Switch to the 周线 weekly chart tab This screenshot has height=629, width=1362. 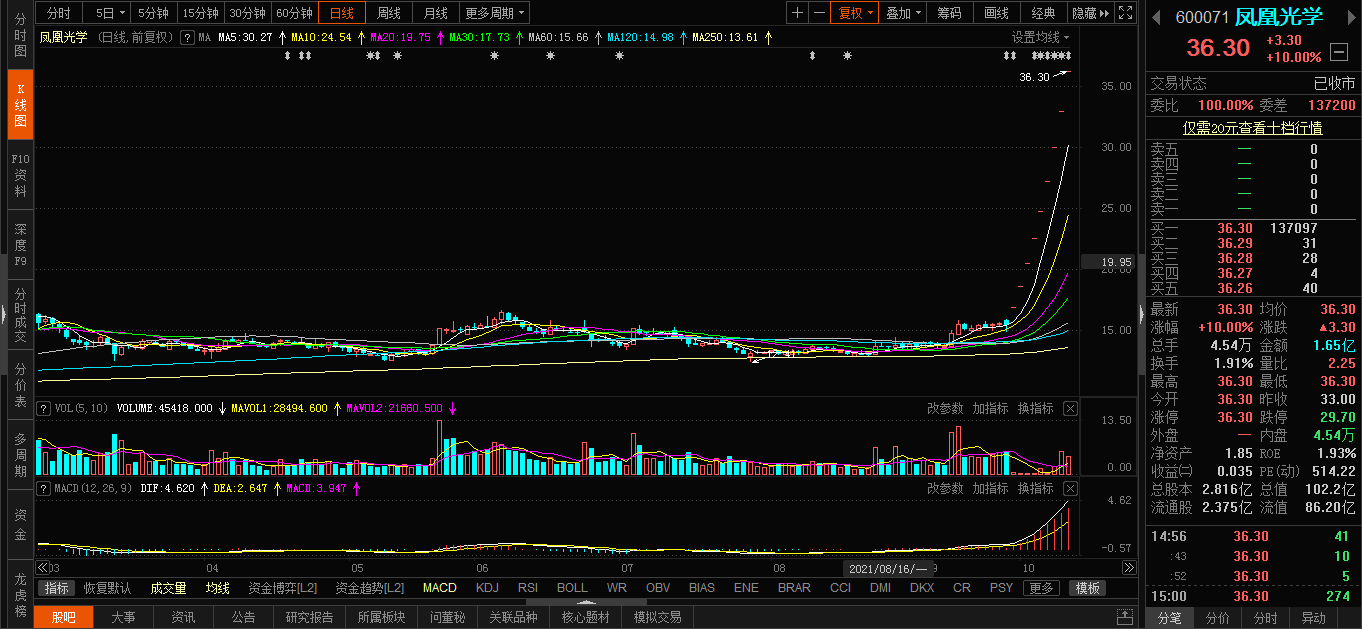point(388,13)
